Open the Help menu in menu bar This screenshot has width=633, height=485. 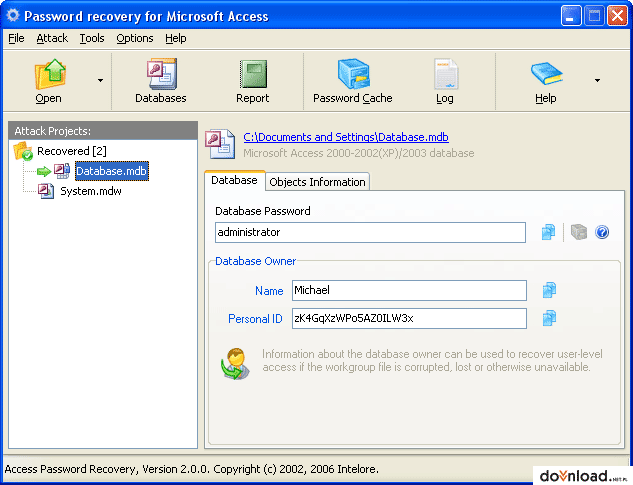(x=176, y=38)
